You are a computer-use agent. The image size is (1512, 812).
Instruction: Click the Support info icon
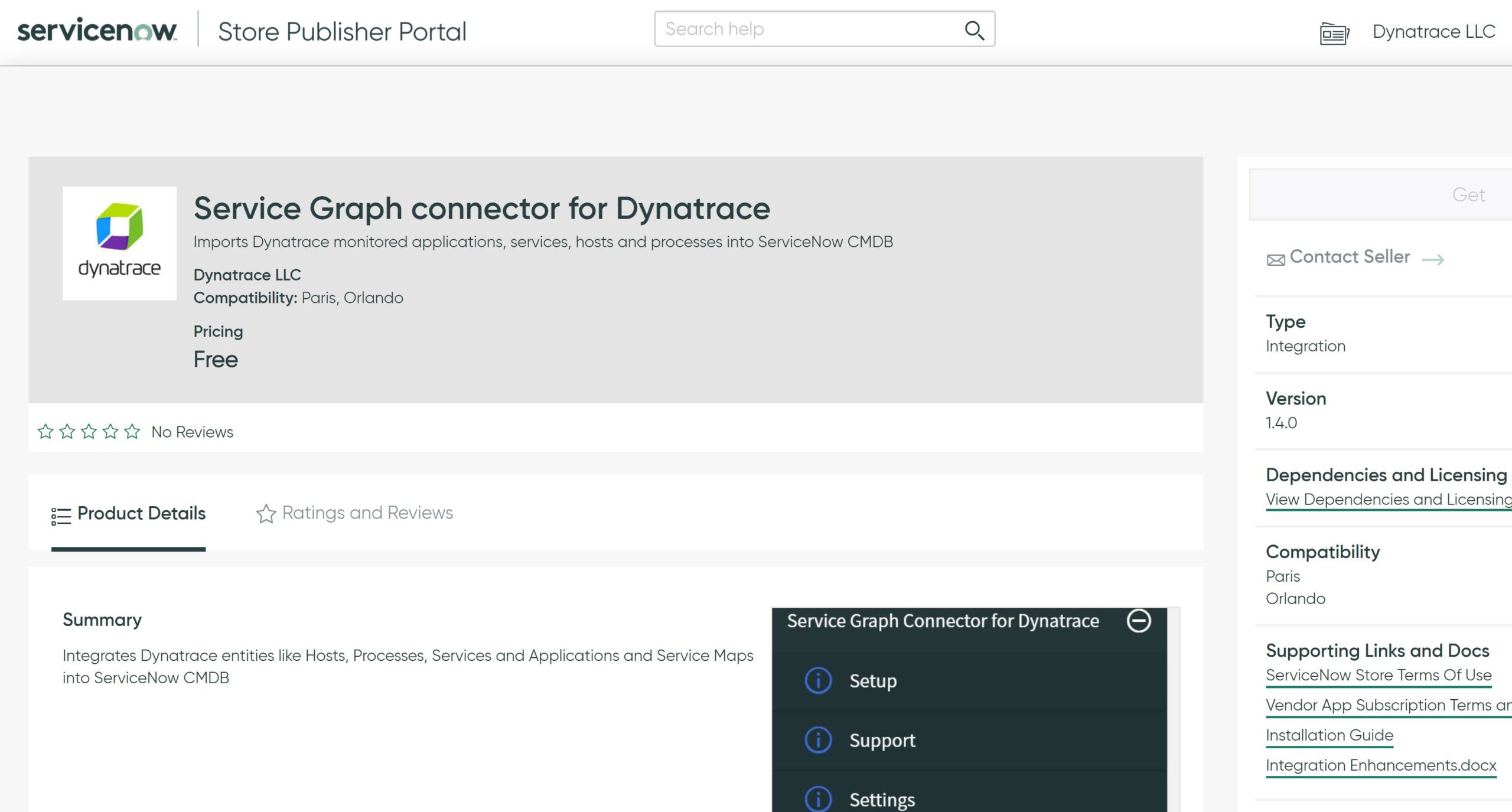818,740
